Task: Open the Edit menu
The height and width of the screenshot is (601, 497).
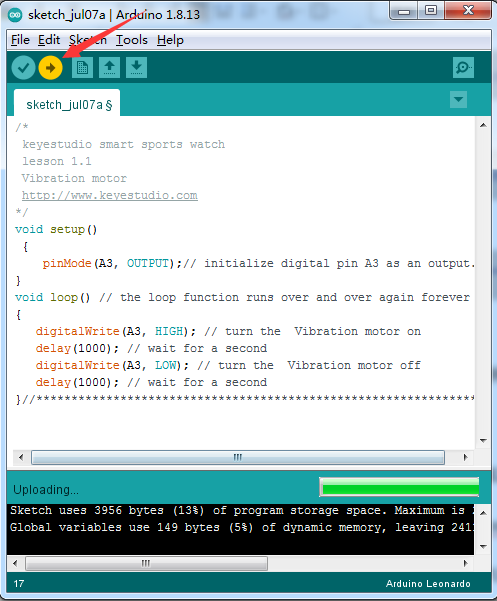Action: pos(49,40)
